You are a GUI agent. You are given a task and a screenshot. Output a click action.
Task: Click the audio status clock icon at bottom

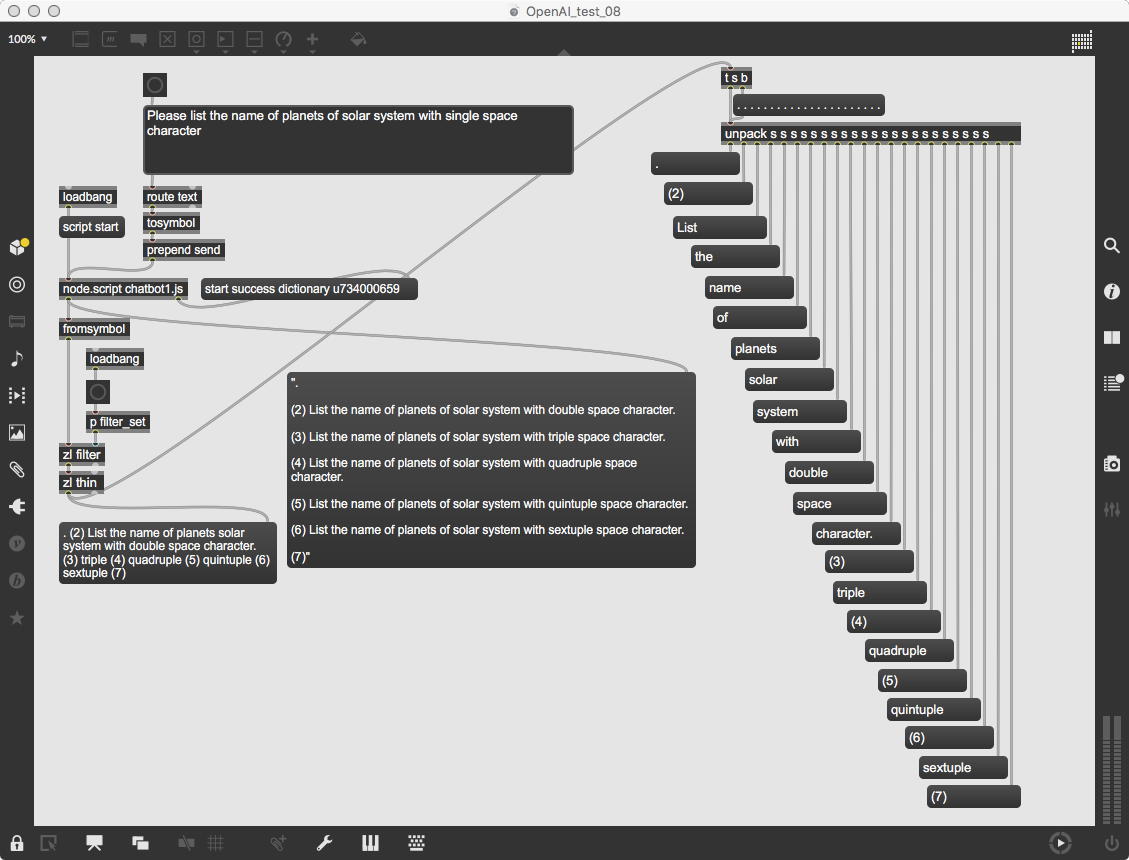pos(1060,843)
